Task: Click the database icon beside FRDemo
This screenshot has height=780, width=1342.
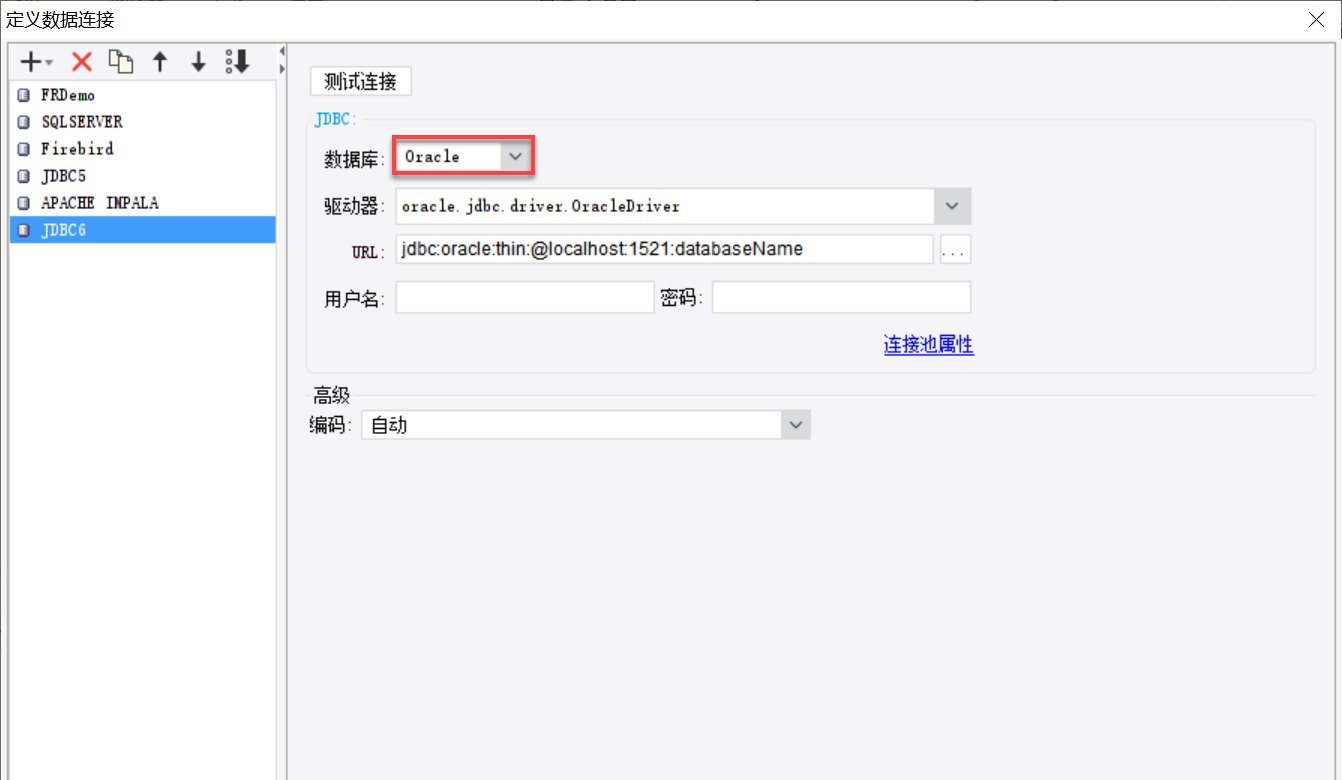Action: pos(24,96)
